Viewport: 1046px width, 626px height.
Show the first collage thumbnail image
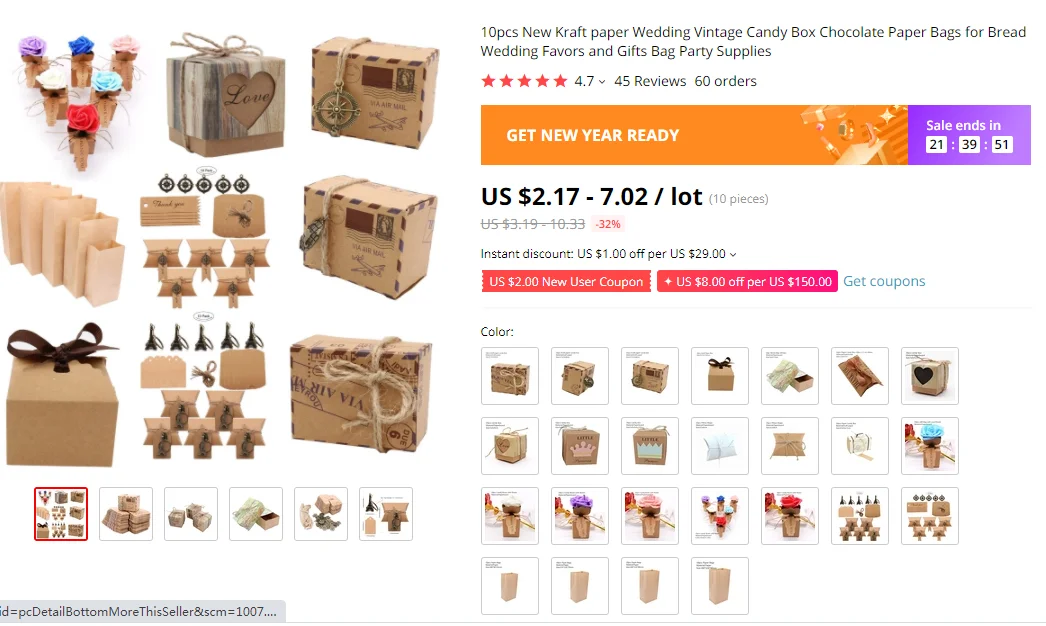click(61, 514)
